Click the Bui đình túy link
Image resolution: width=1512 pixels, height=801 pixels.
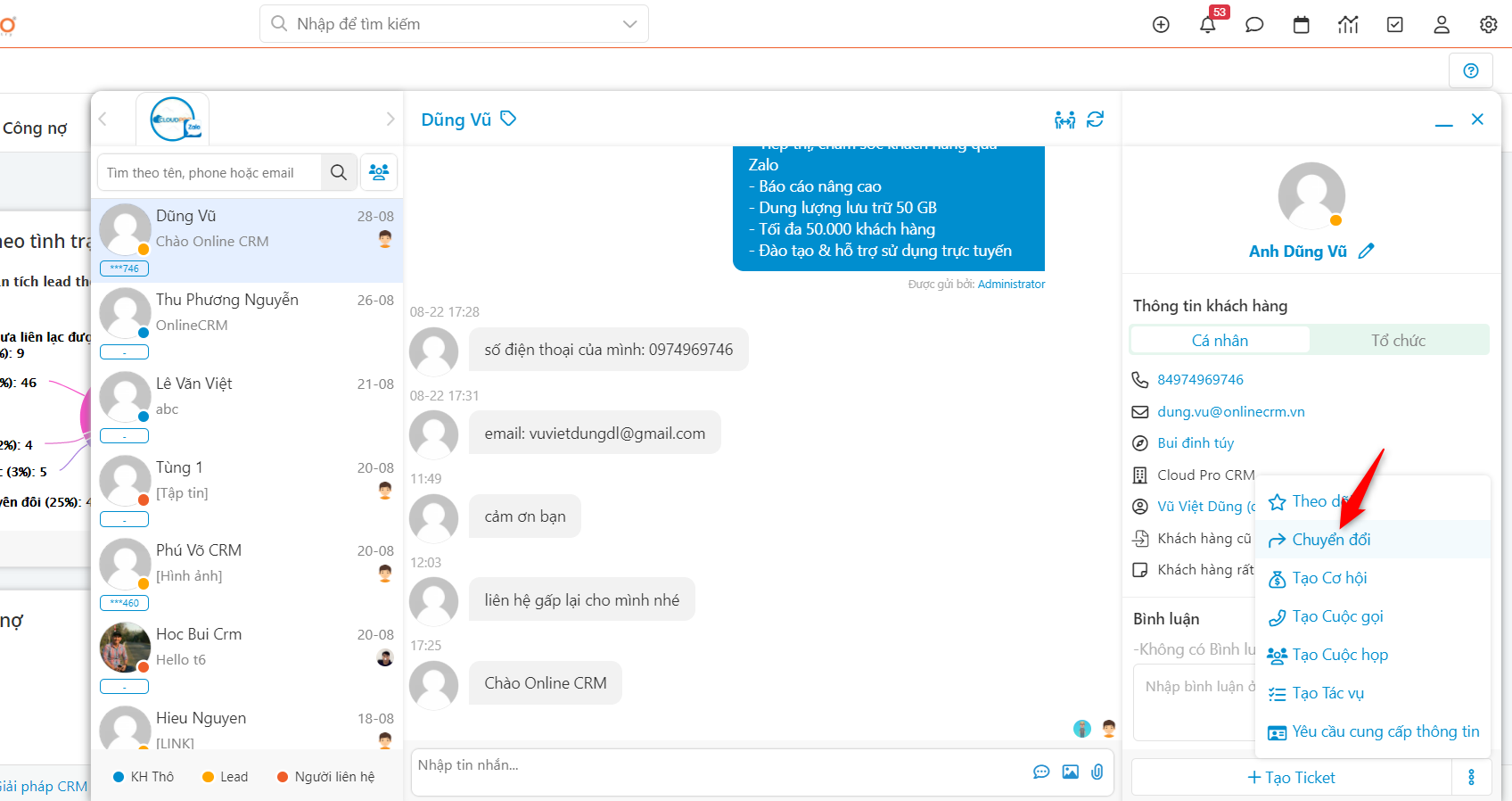(x=1196, y=443)
